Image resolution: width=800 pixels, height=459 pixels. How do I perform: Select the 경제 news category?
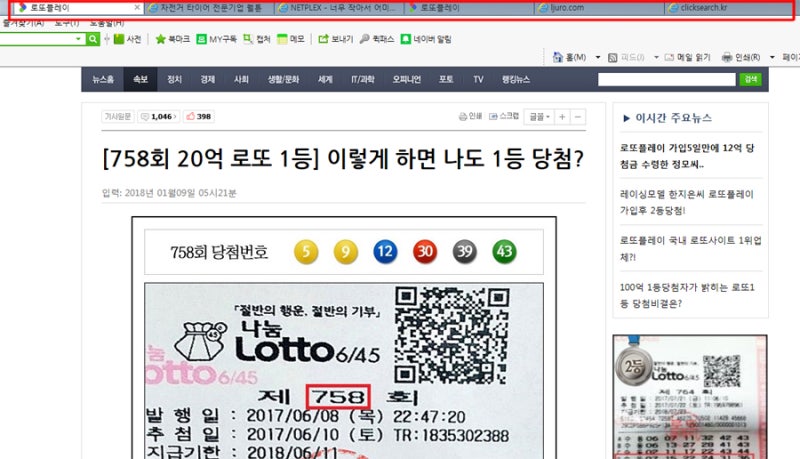pos(208,80)
